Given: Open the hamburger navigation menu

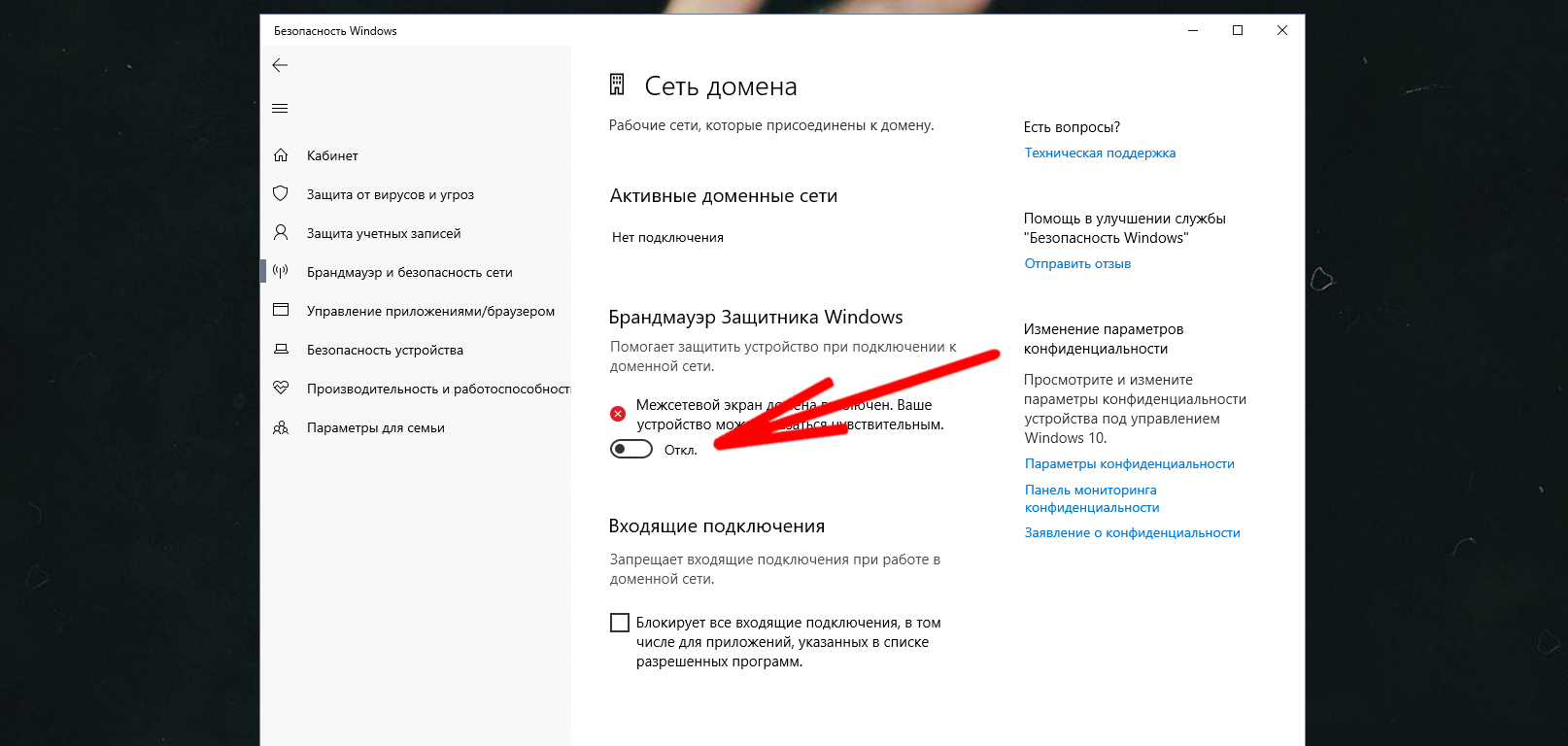Looking at the screenshot, I should tap(280, 108).
